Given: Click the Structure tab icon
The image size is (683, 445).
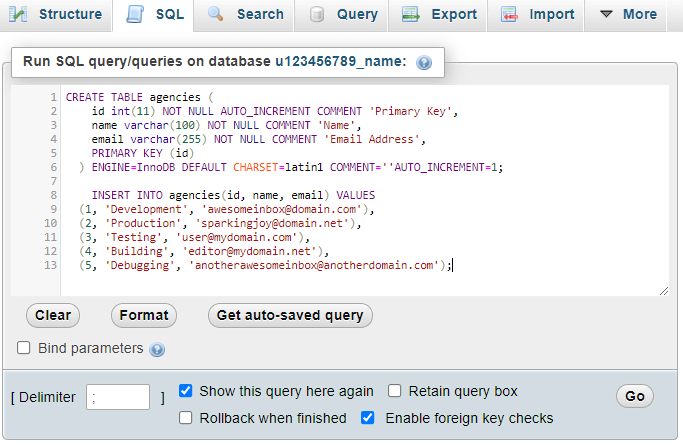Looking at the screenshot, I should coord(20,15).
